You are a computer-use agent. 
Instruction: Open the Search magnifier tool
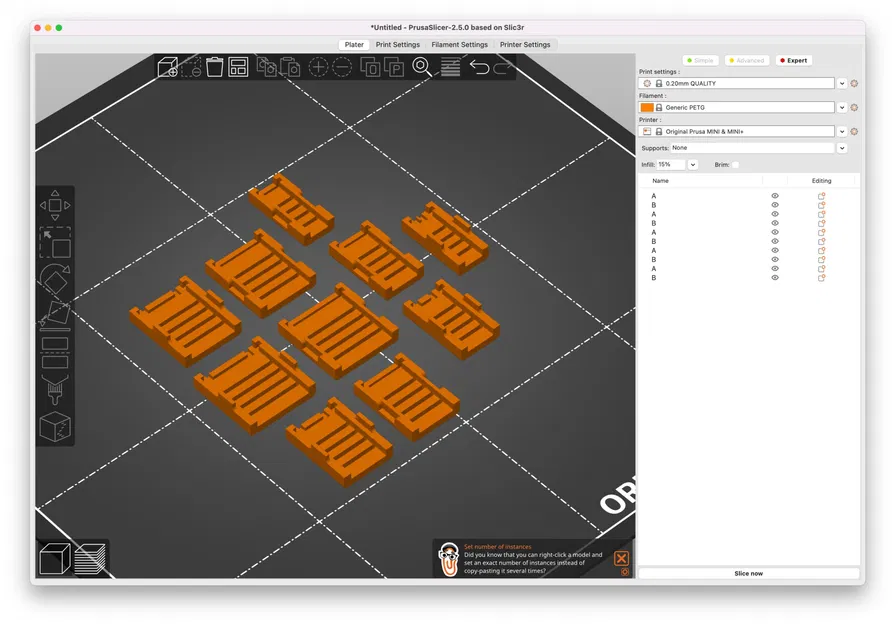422,67
